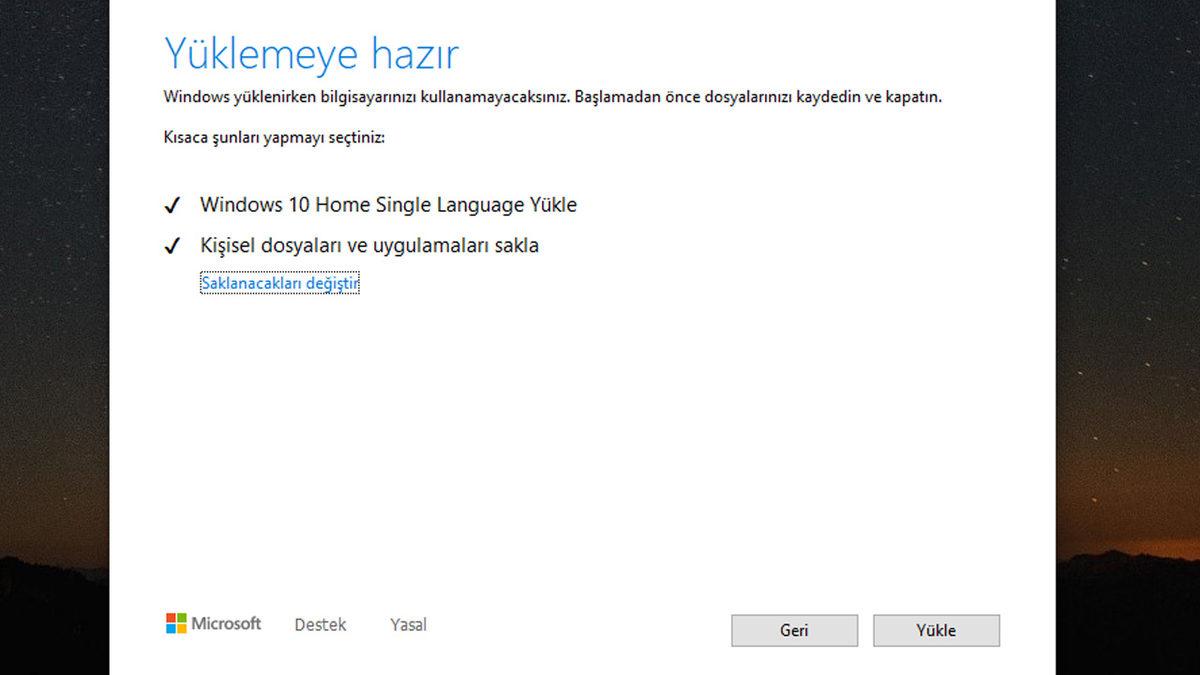Click the green square of the Microsoft logo
Screen dimensions: 1200x675
181,618
